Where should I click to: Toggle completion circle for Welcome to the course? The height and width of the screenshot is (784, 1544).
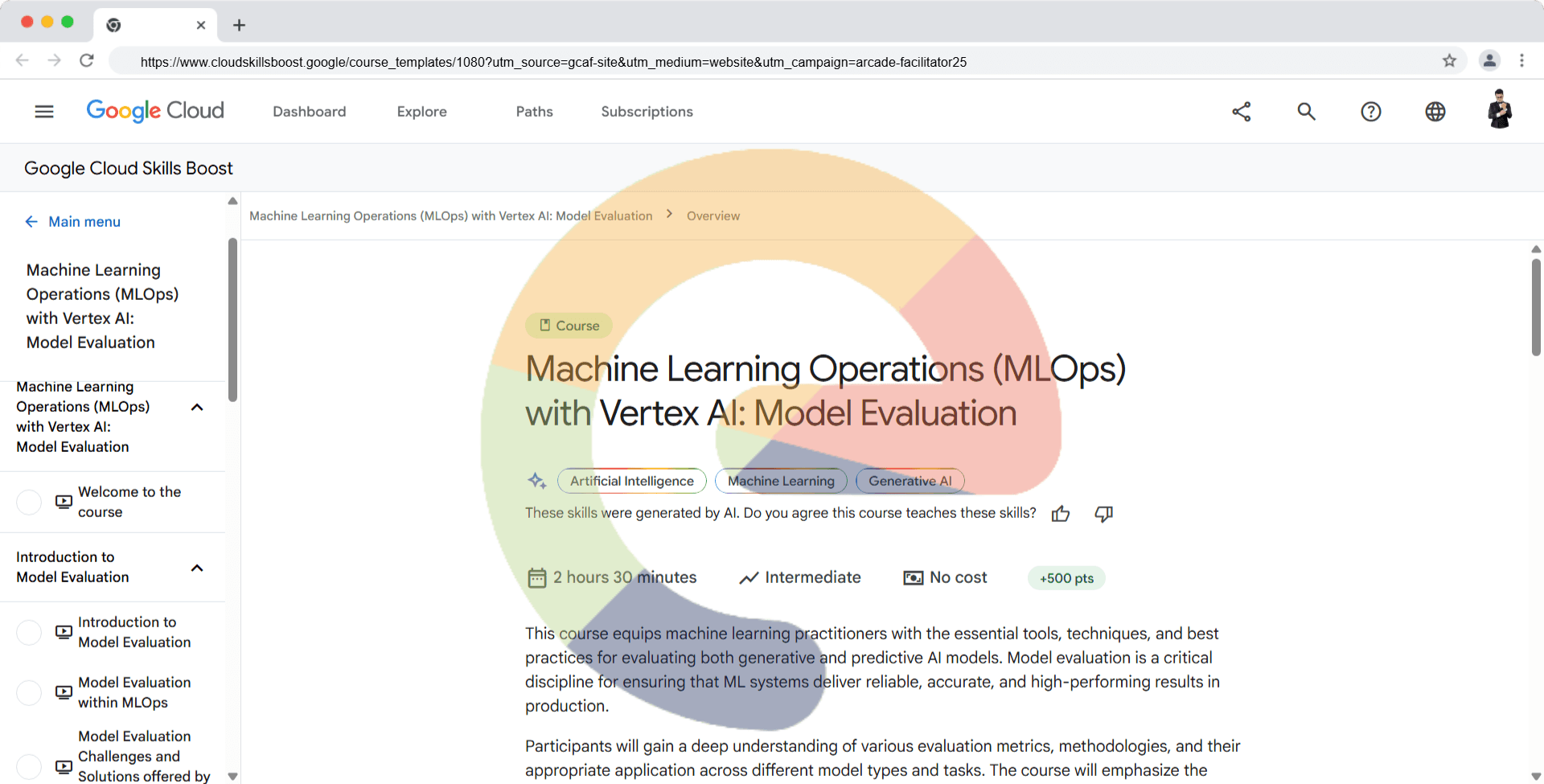click(29, 502)
